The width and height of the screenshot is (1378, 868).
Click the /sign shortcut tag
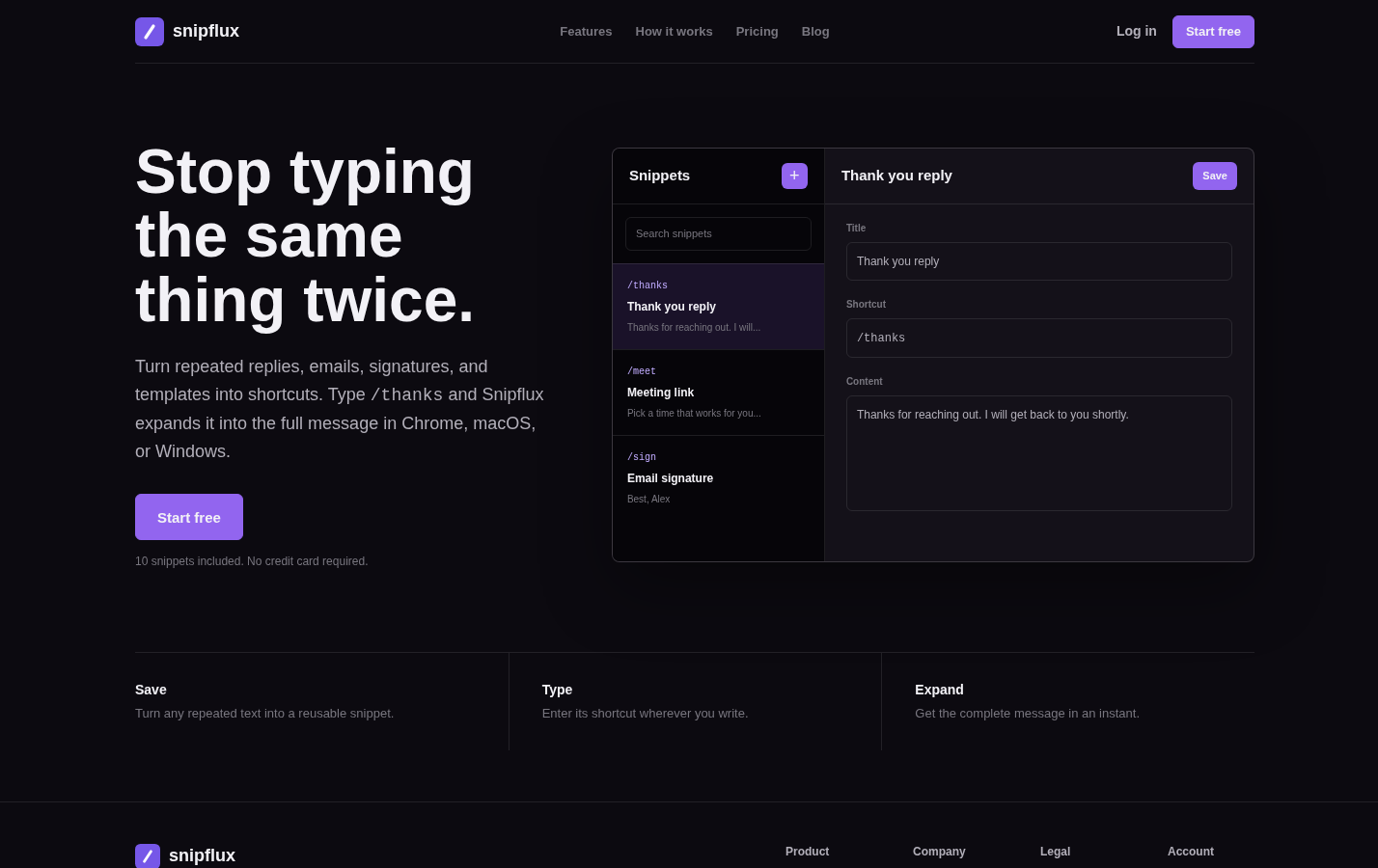click(x=642, y=457)
